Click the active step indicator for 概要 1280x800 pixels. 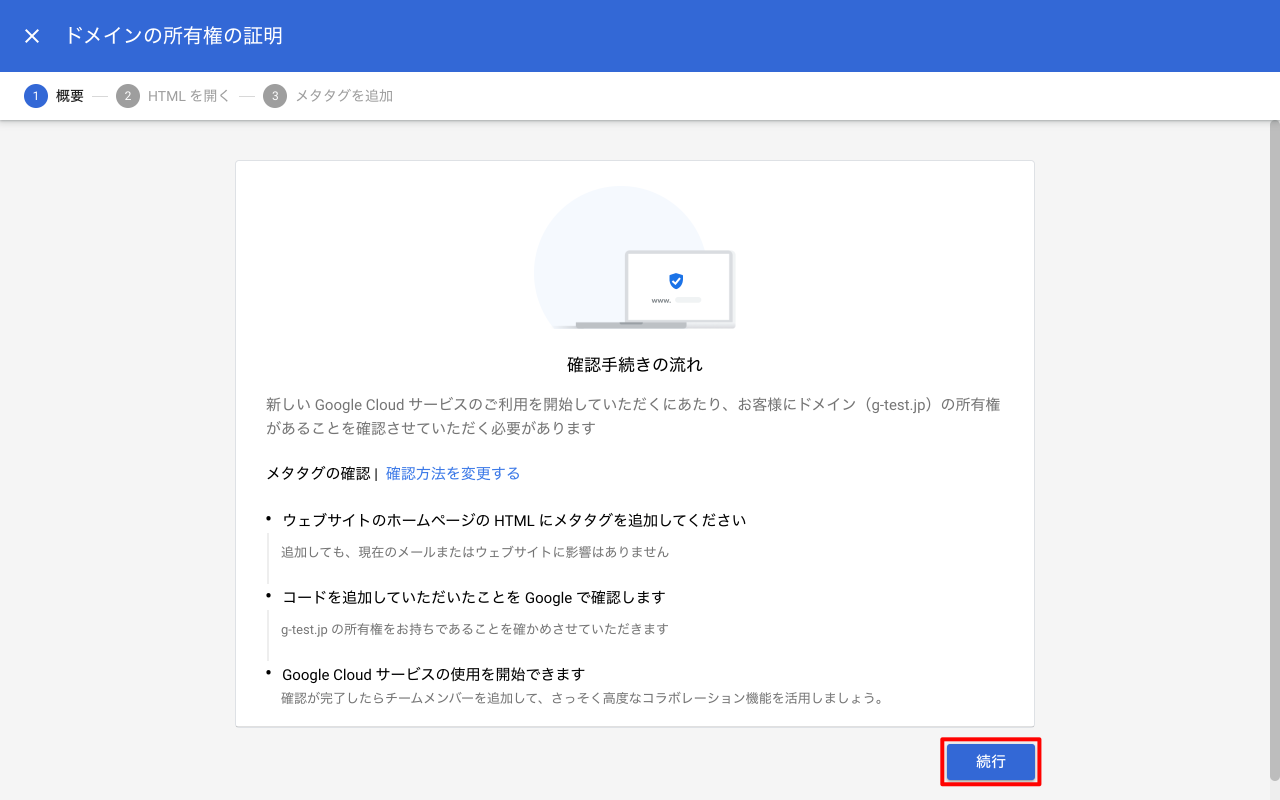tap(55, 96)
